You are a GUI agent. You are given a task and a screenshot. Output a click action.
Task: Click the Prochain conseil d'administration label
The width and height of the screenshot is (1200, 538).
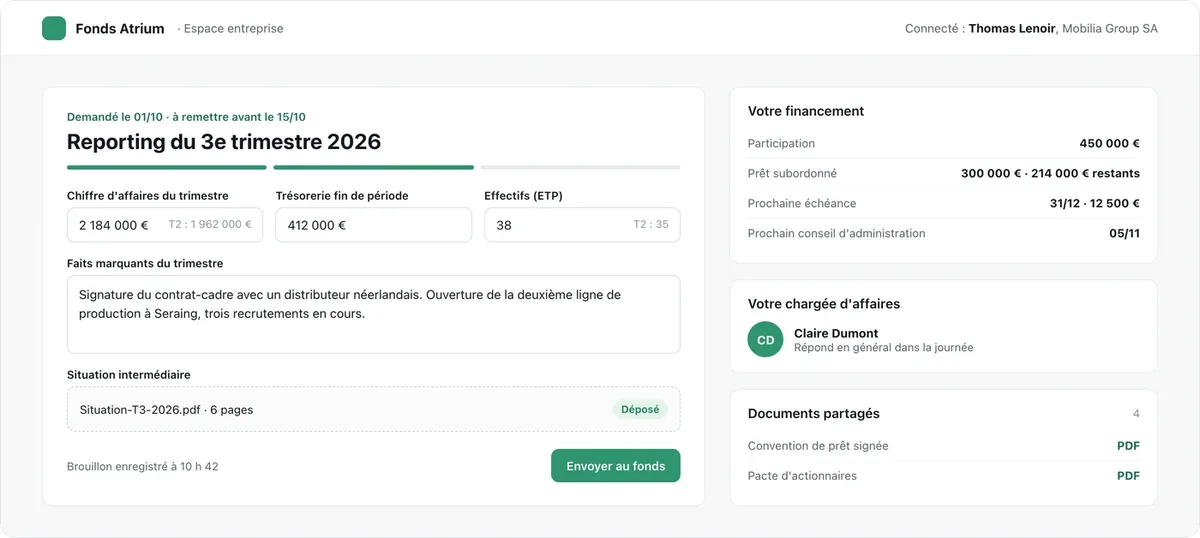837,233
